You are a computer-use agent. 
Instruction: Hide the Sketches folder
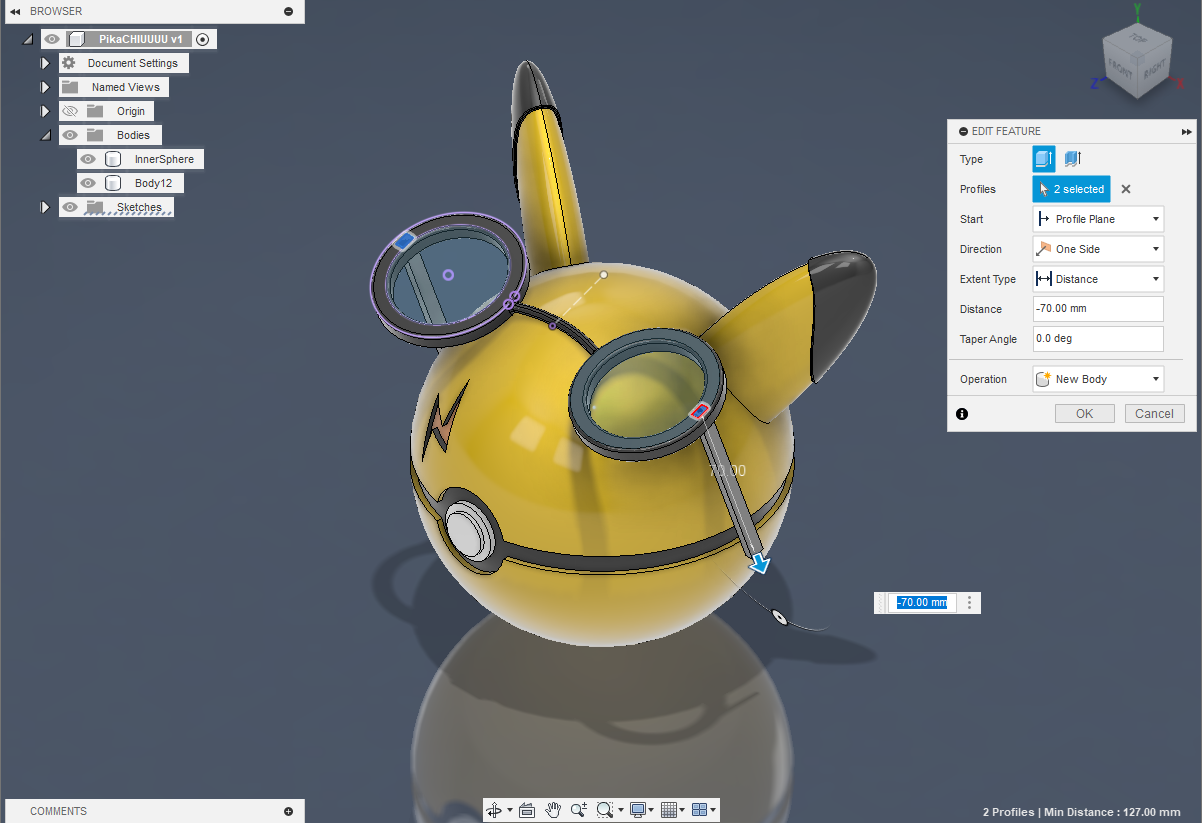pyautogui.click(x=69, y=207)
